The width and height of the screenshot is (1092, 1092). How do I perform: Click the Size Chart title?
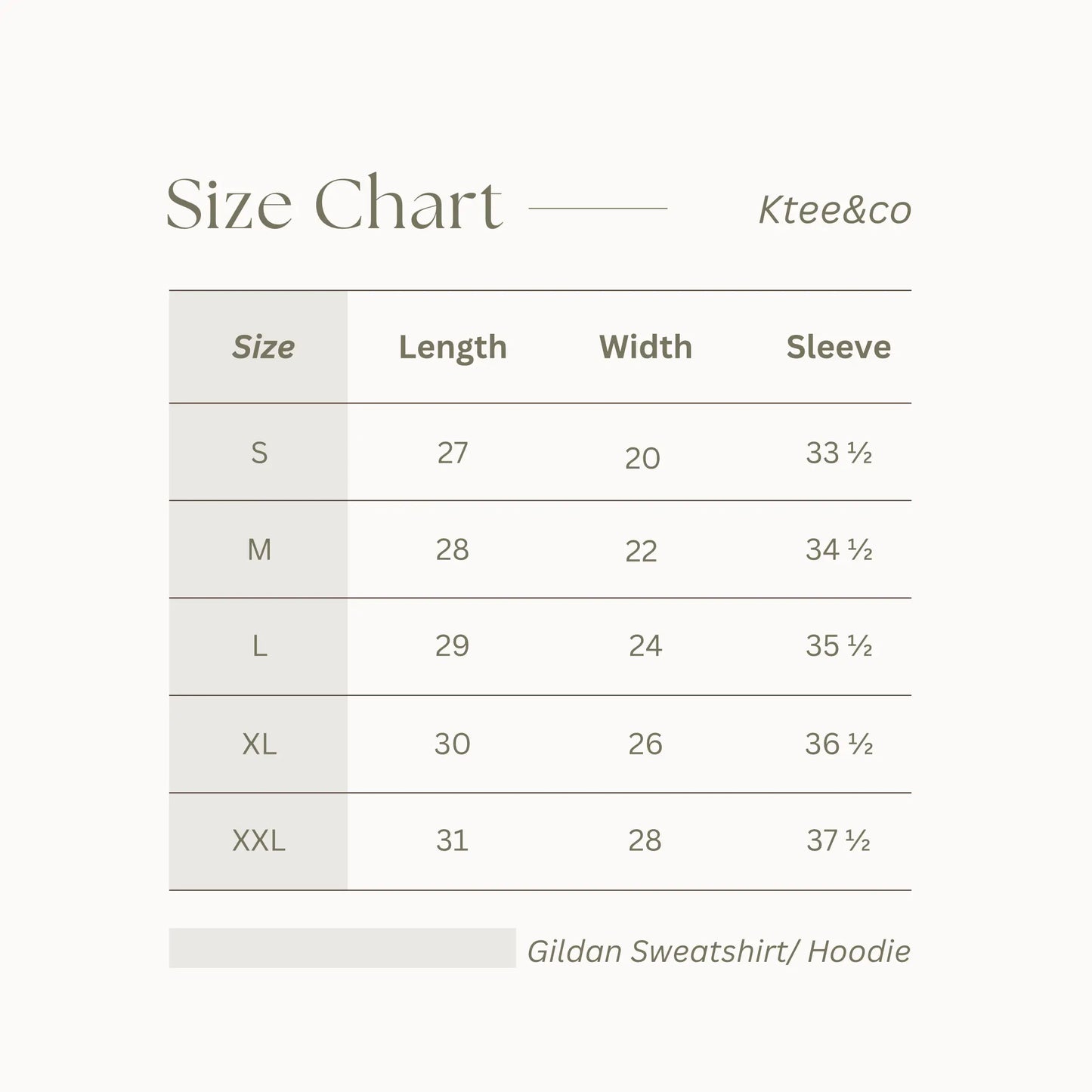(x=333, y=203)
